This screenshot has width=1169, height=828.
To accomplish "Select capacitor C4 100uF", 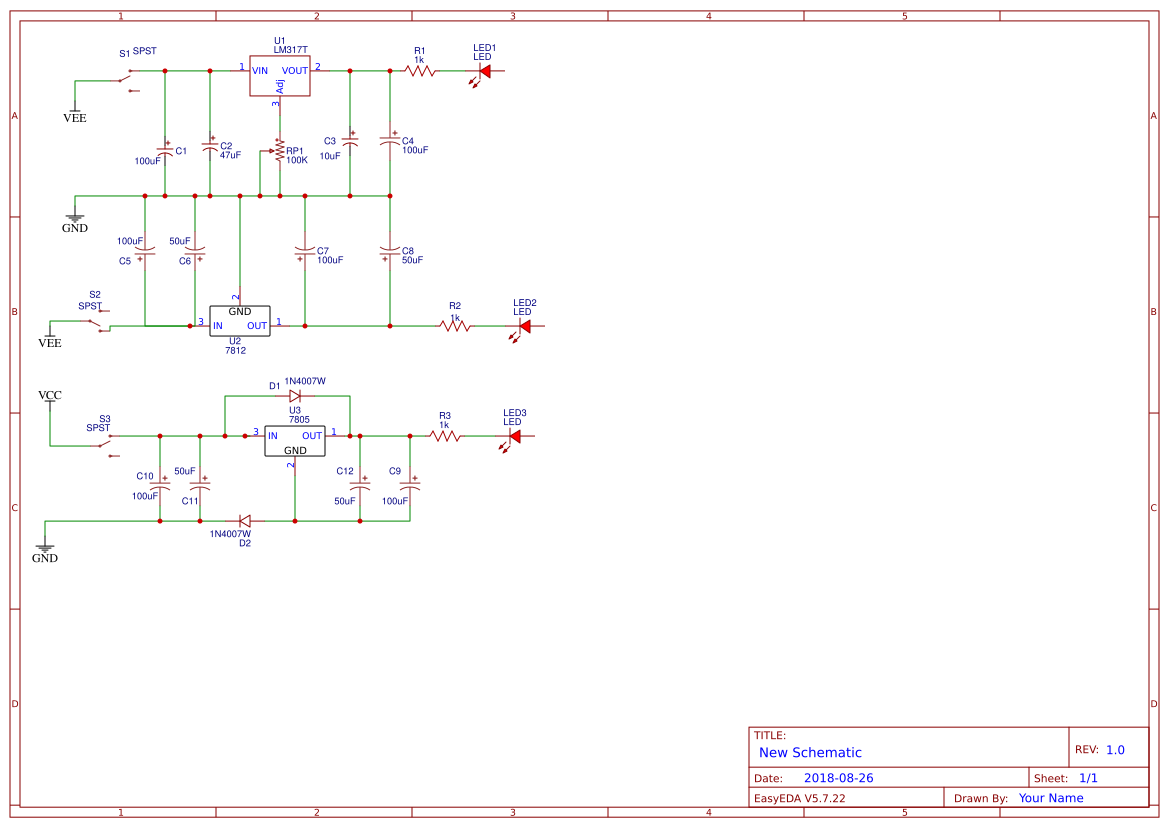I will [x=389, y=142].
